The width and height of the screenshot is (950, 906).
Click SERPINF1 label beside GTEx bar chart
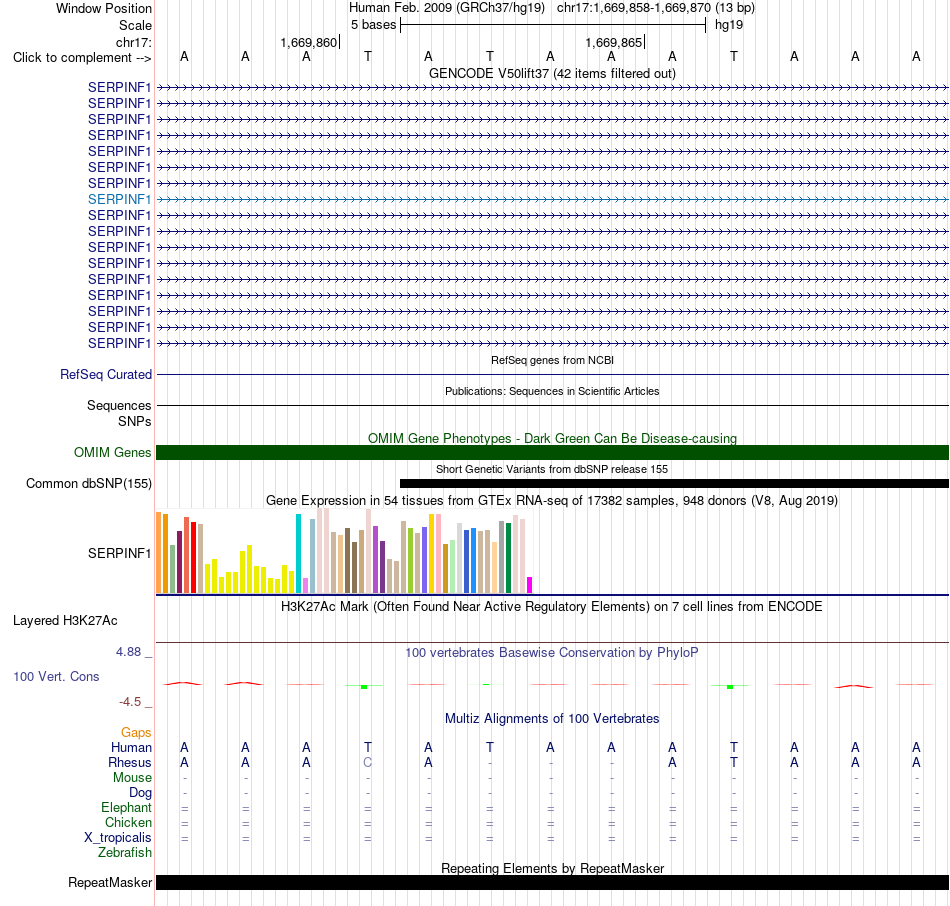(119, 553)
